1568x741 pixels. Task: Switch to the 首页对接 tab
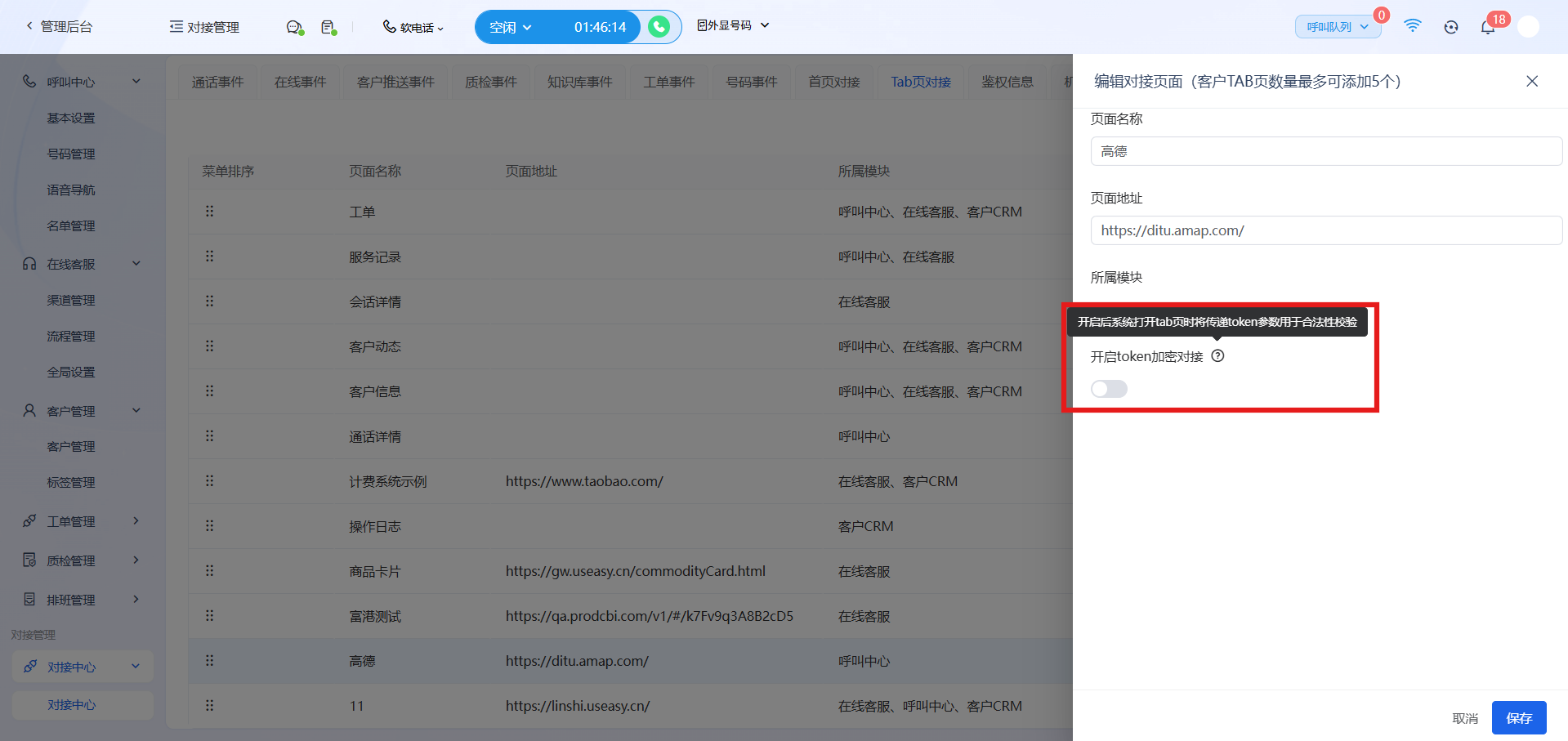(834, 82)
